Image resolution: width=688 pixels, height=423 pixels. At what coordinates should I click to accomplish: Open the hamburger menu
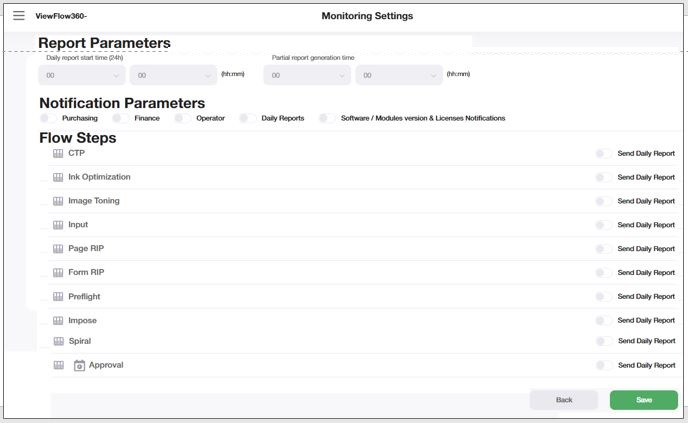coord(18,16)
